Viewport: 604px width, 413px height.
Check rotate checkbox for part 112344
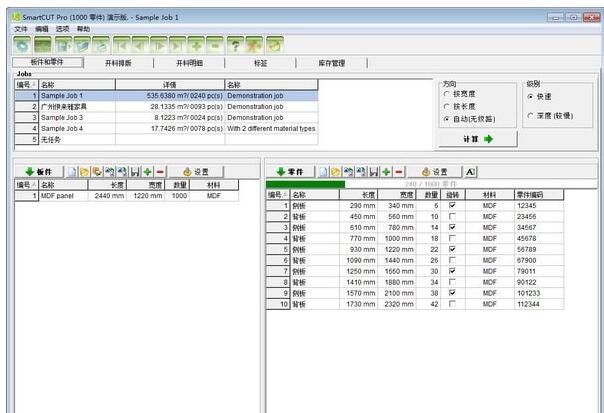[x=453, y=304]
